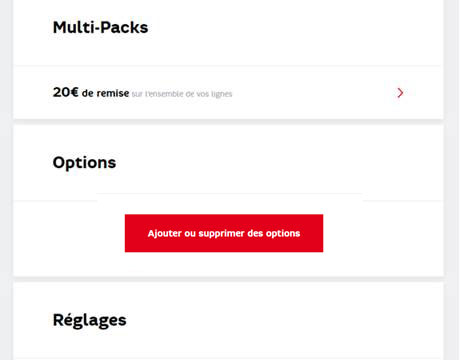The image size is (460, 360).
Task: Click the Réglages card at page bottom
Action: (x=228, y=322)
